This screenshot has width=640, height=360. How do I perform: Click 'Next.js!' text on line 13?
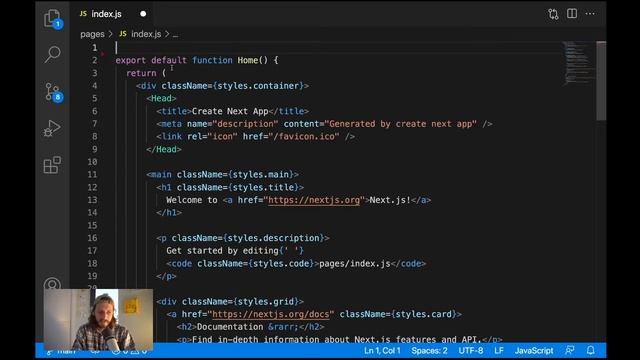pyautogui.click(x=390, y=200)
